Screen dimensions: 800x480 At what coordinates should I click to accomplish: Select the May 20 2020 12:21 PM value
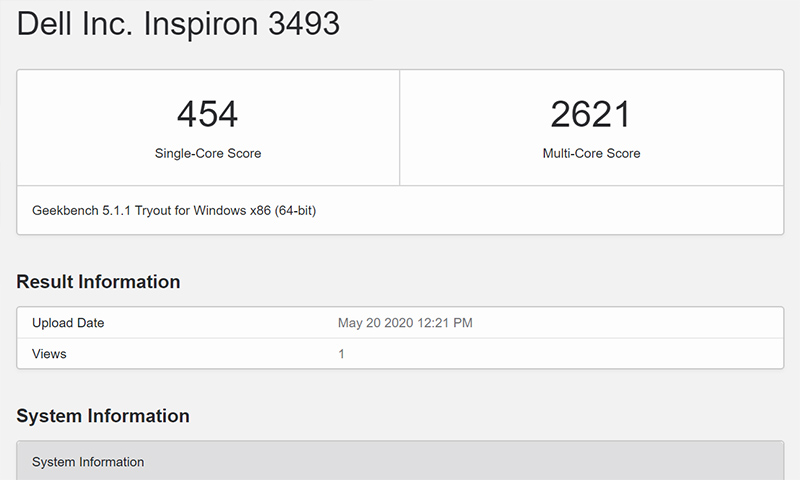tap(405, 323)
